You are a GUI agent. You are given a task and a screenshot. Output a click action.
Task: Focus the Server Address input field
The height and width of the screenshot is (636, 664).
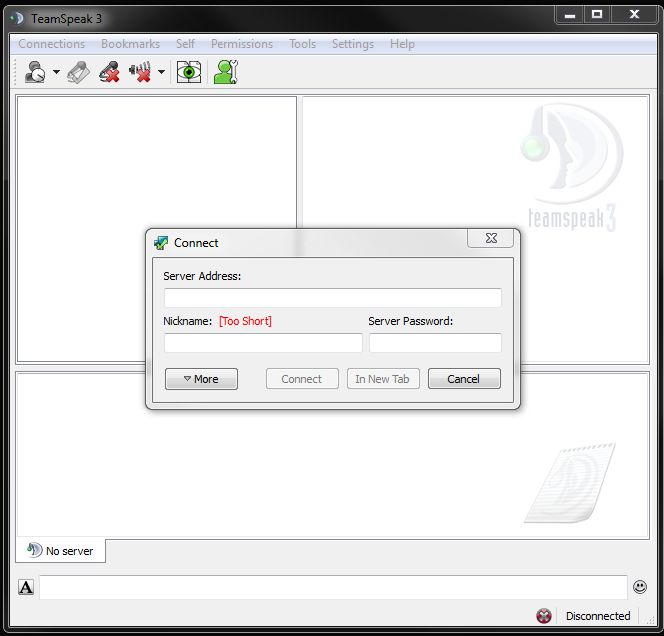click(333, 298)
